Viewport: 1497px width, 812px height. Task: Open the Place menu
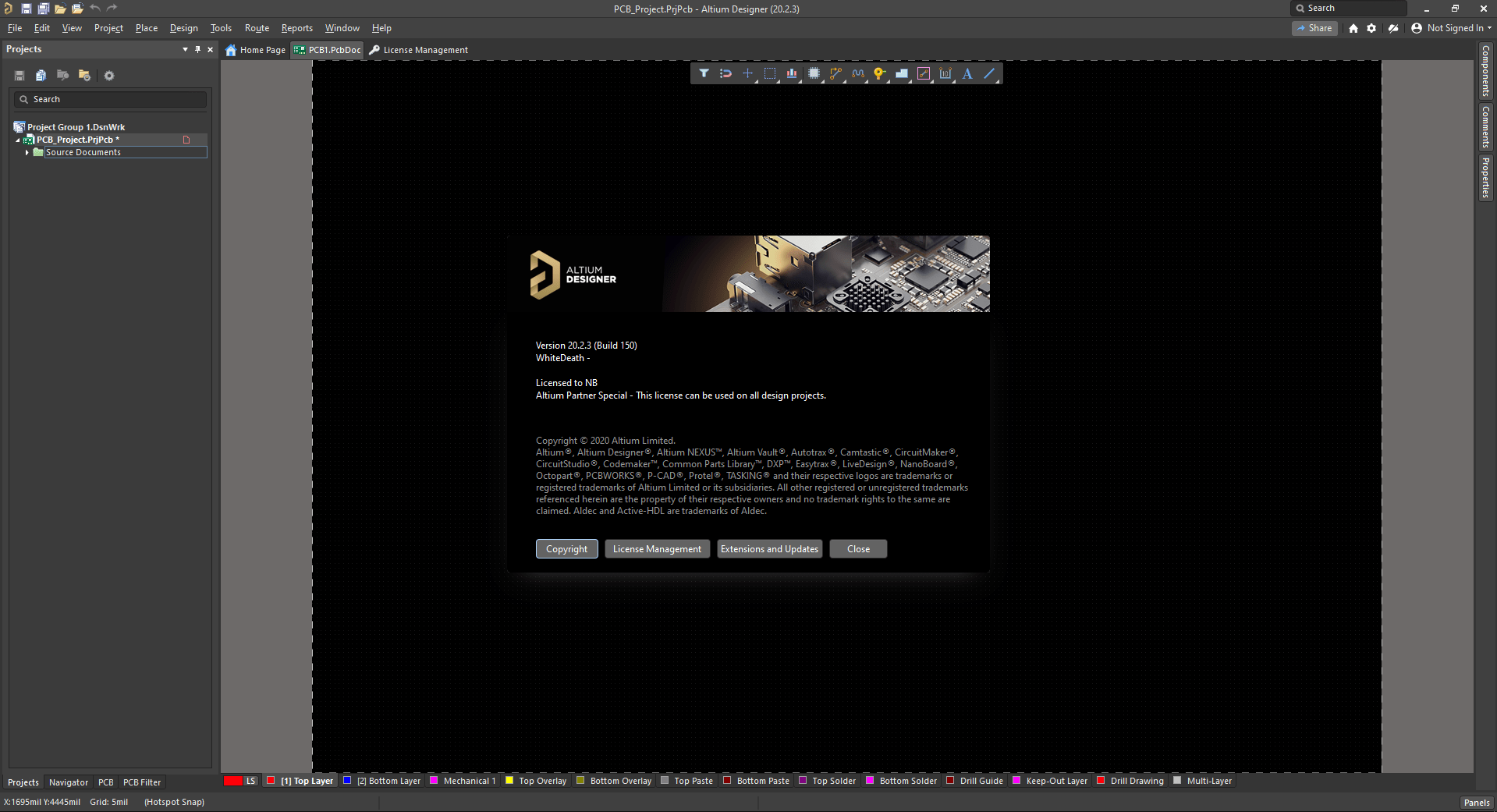[147, 28]
